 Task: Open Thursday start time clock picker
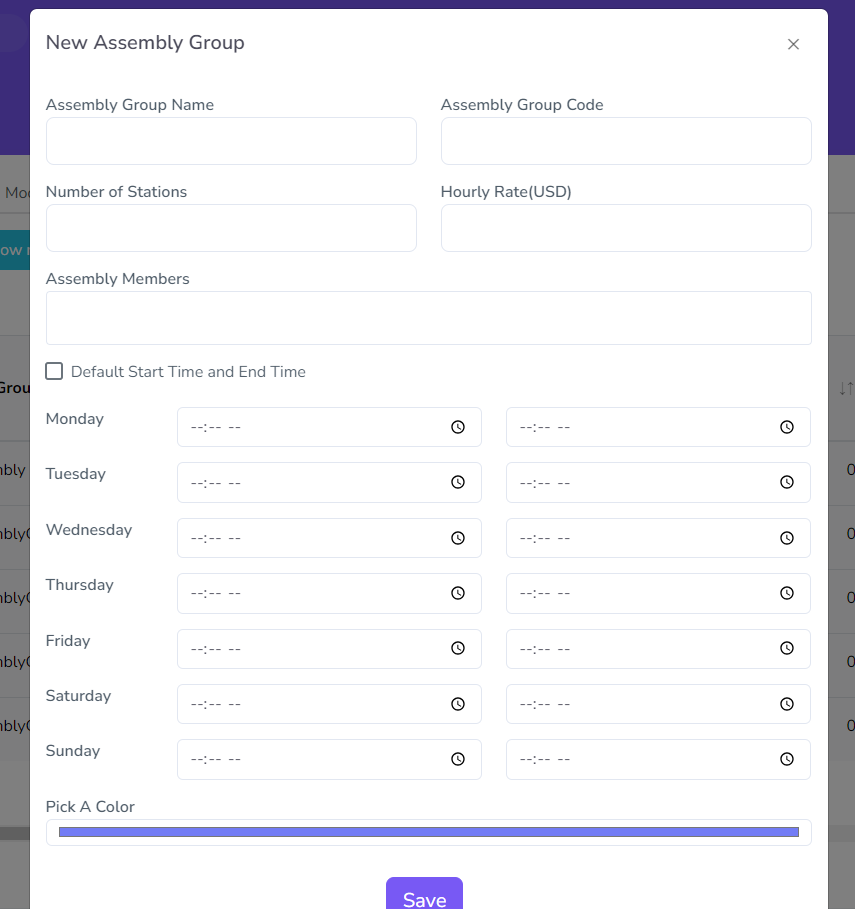[458, 593]
